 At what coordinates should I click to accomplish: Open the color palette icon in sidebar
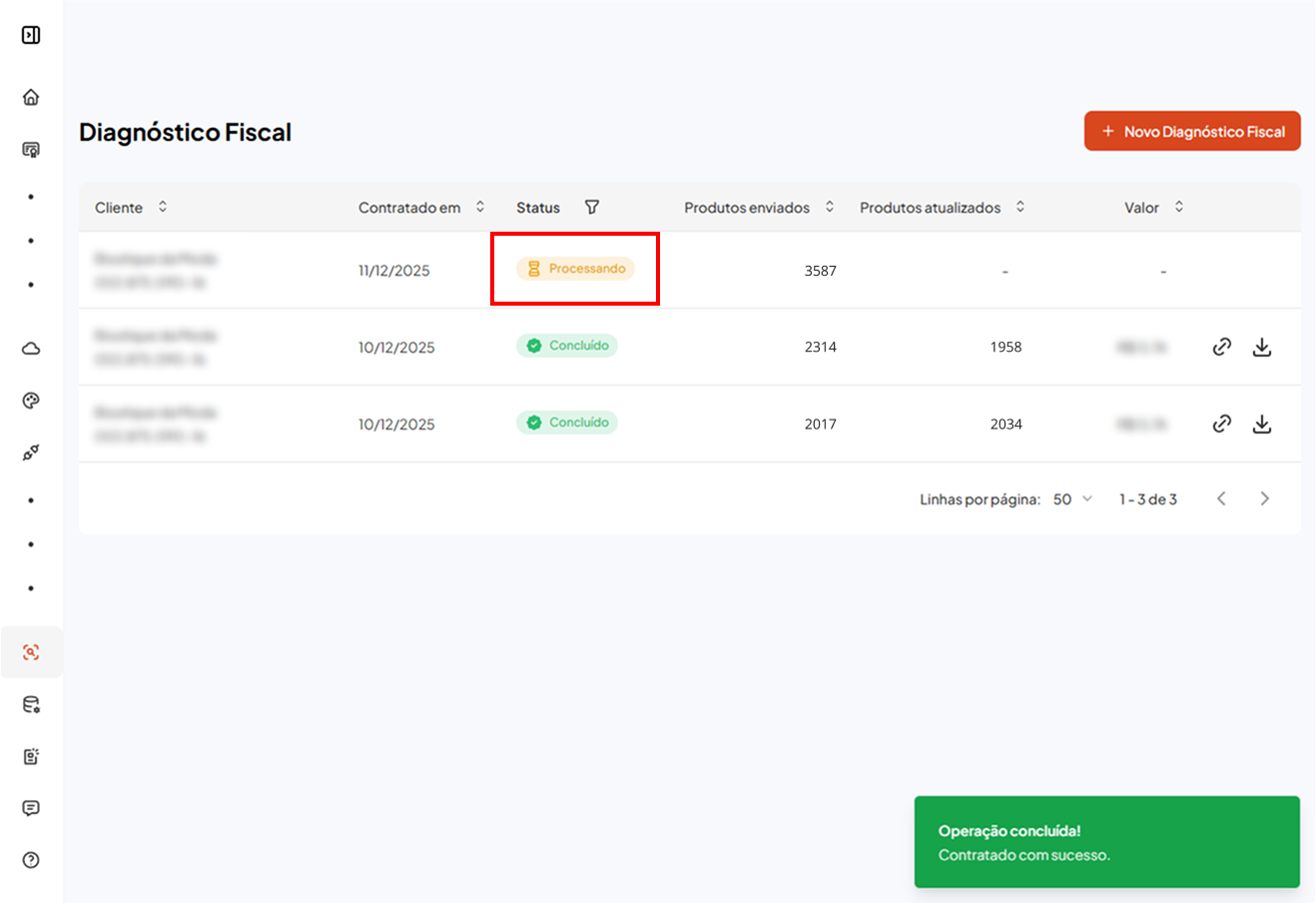click(31, 401)
